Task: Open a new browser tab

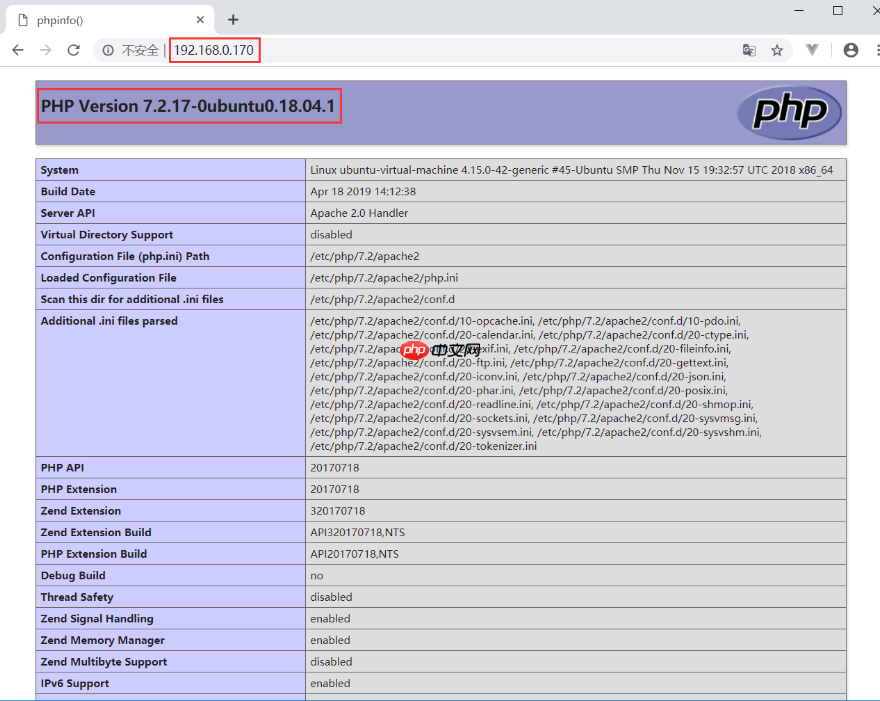Action: point(233,20)
